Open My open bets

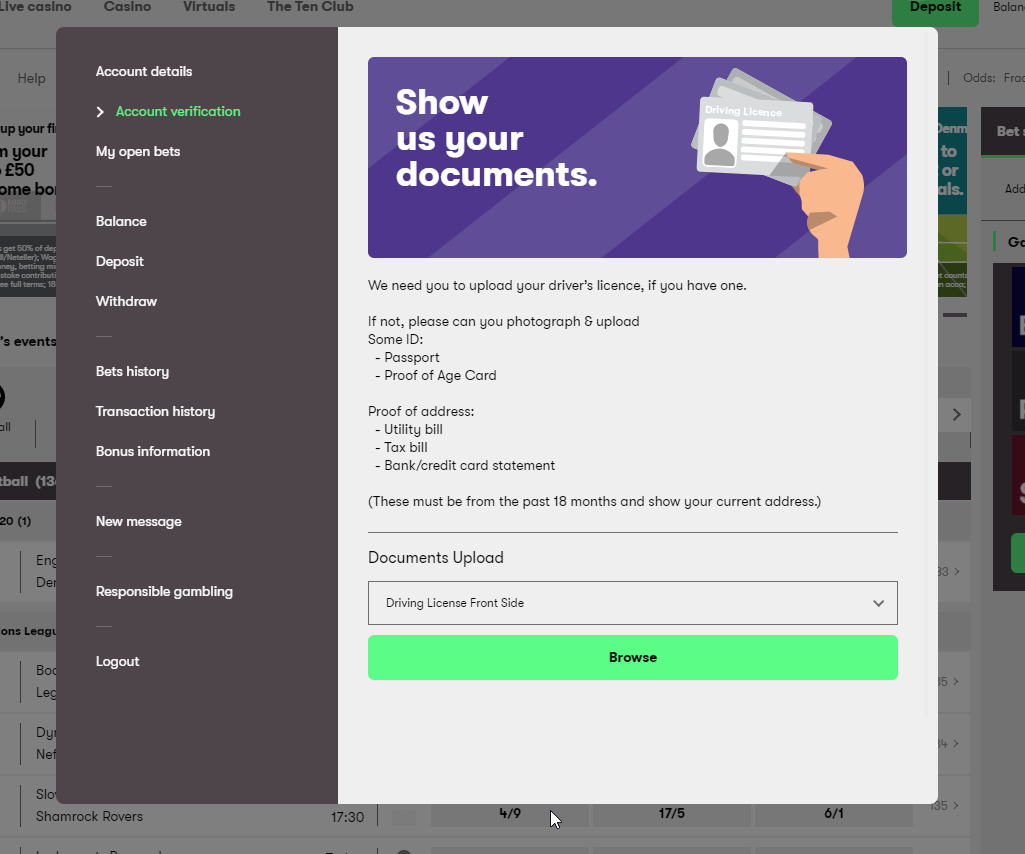pyautogui.click(x=138, y=152)
